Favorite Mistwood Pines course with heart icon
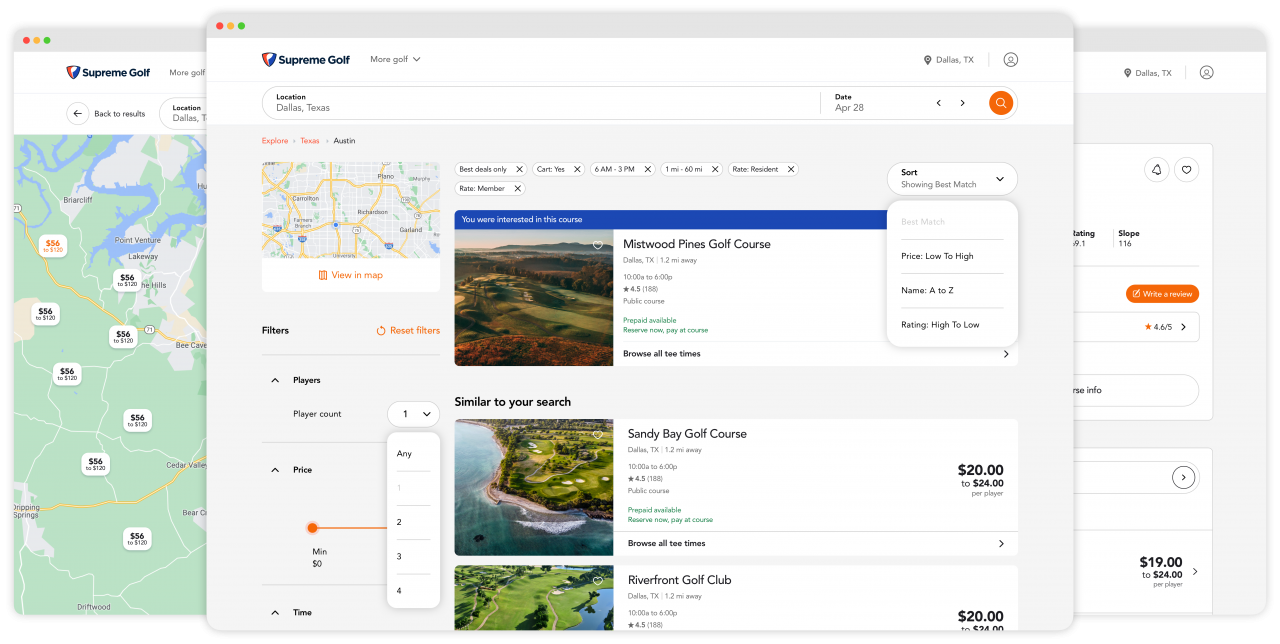This screenshot has width=1280, height=644. (598, 245)
